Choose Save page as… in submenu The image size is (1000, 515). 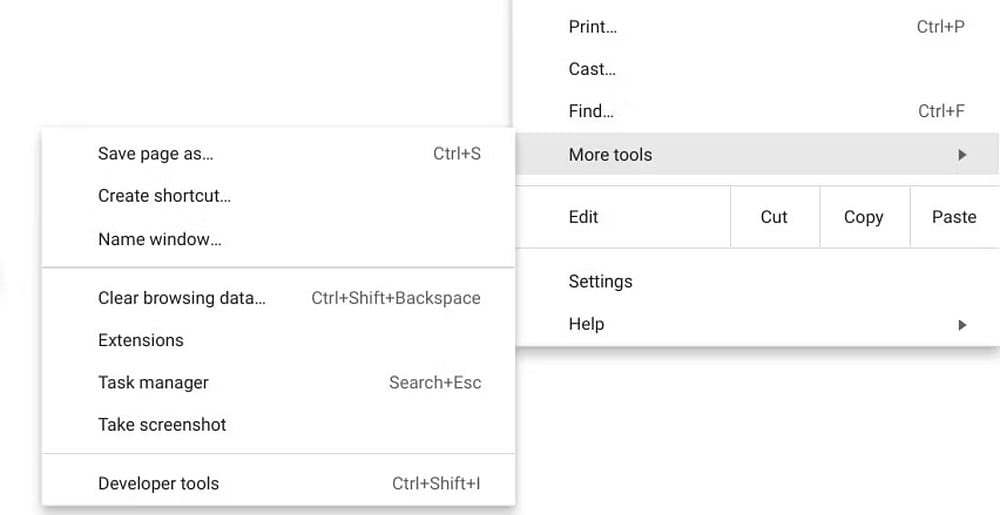tap(278, 154)
